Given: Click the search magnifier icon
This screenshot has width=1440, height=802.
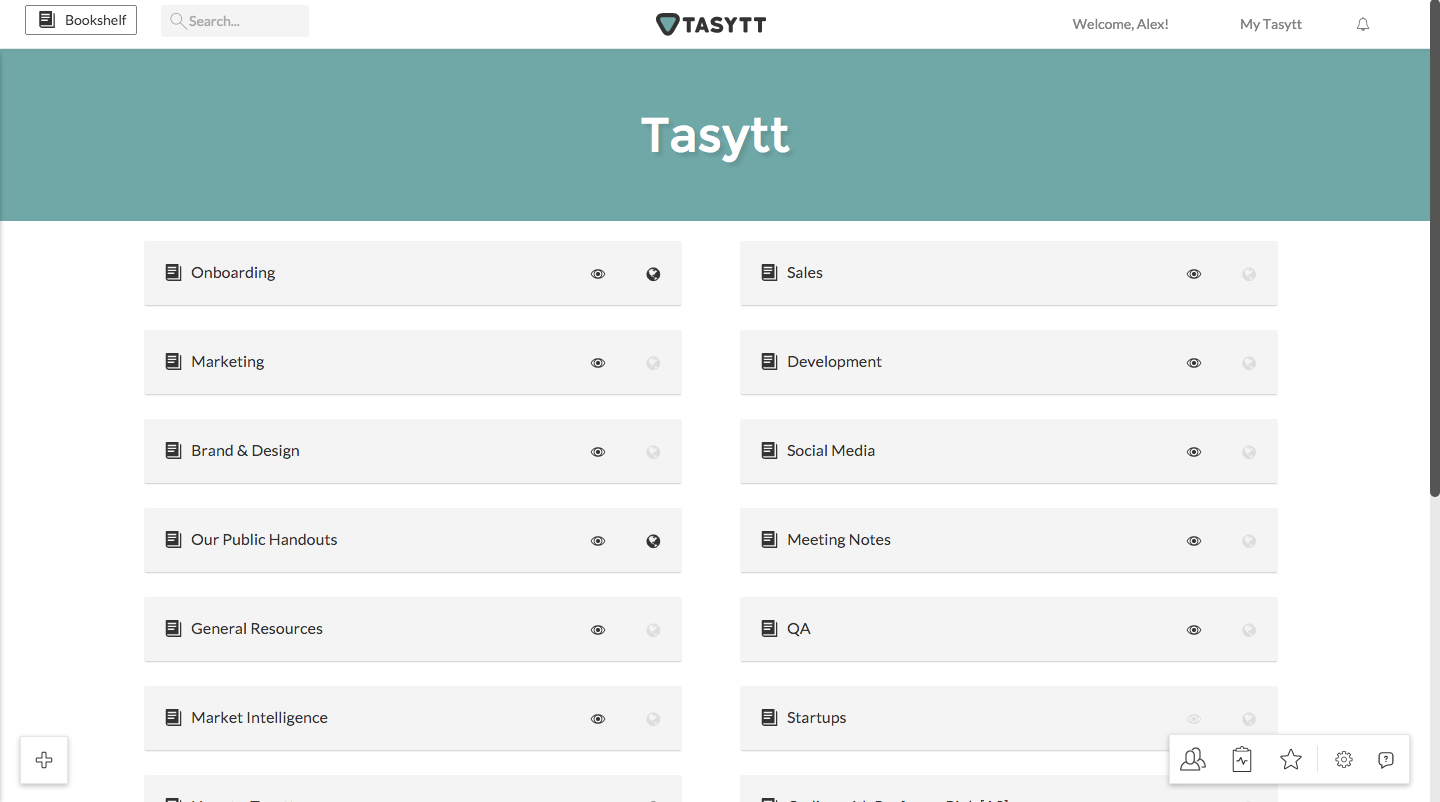Looking at the screenshot, I should (x=178, y=21).
